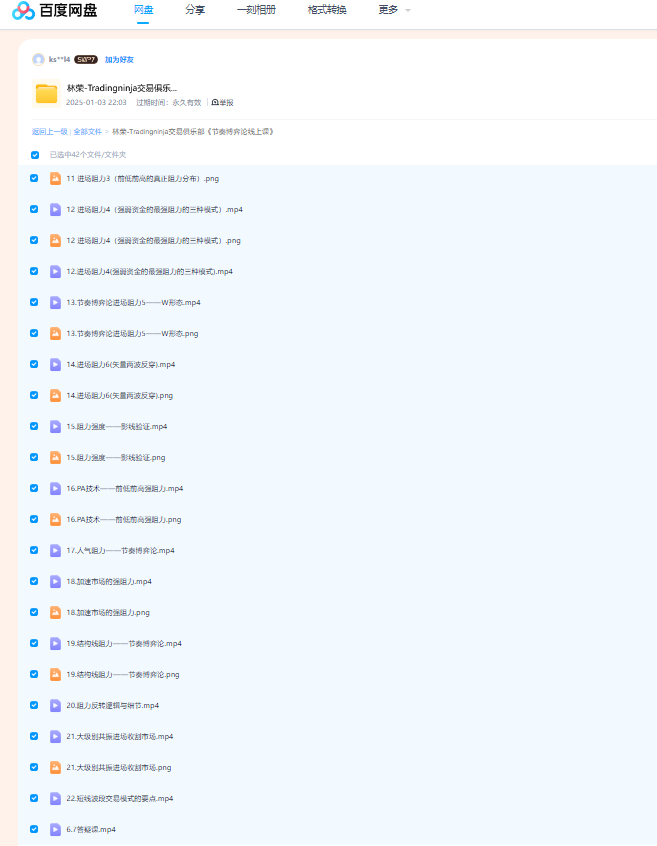657x846 pixels.
Task: Click the breadcrumb folder 林荣-Tradingninja交易俱乐部《节奏博弈论线上课》
Action: [193, 132]
